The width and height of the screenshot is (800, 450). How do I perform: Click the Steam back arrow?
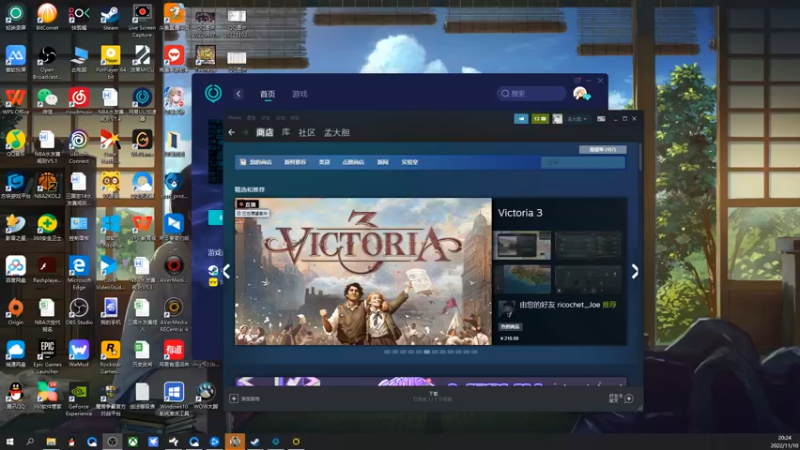point(232,132)
